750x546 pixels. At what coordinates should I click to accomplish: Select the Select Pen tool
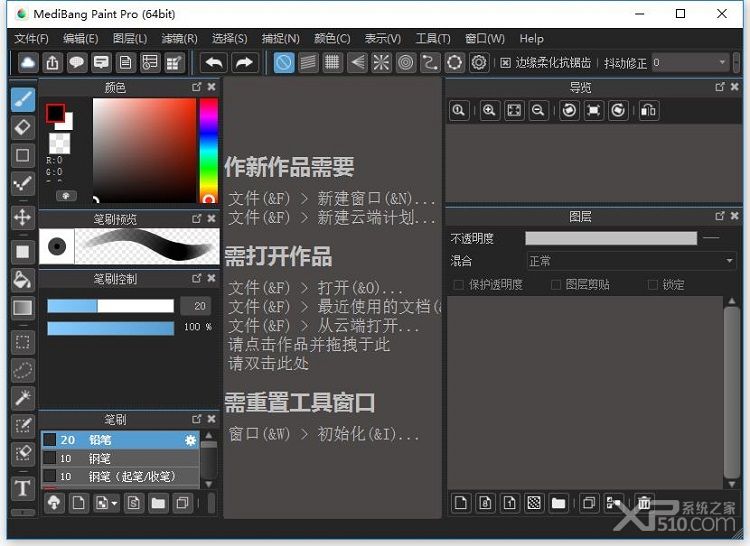point(23,426)
